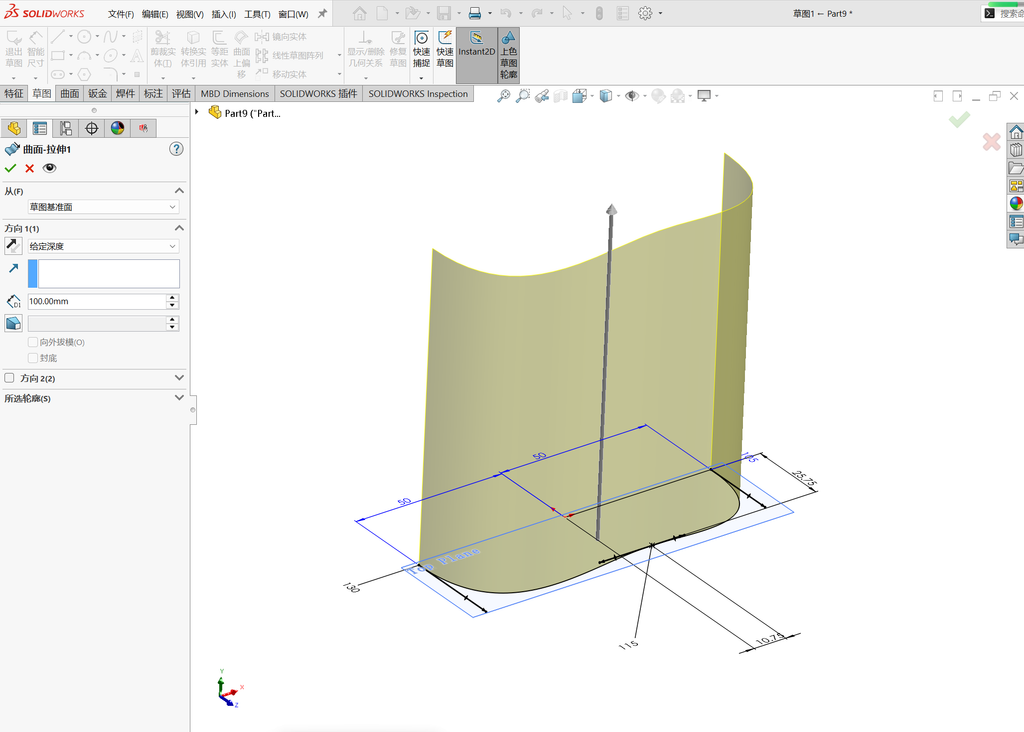Open Custom Properties icon in task pane
The width and height of the screenshot is (1024, 732).
click(1016, 221)
